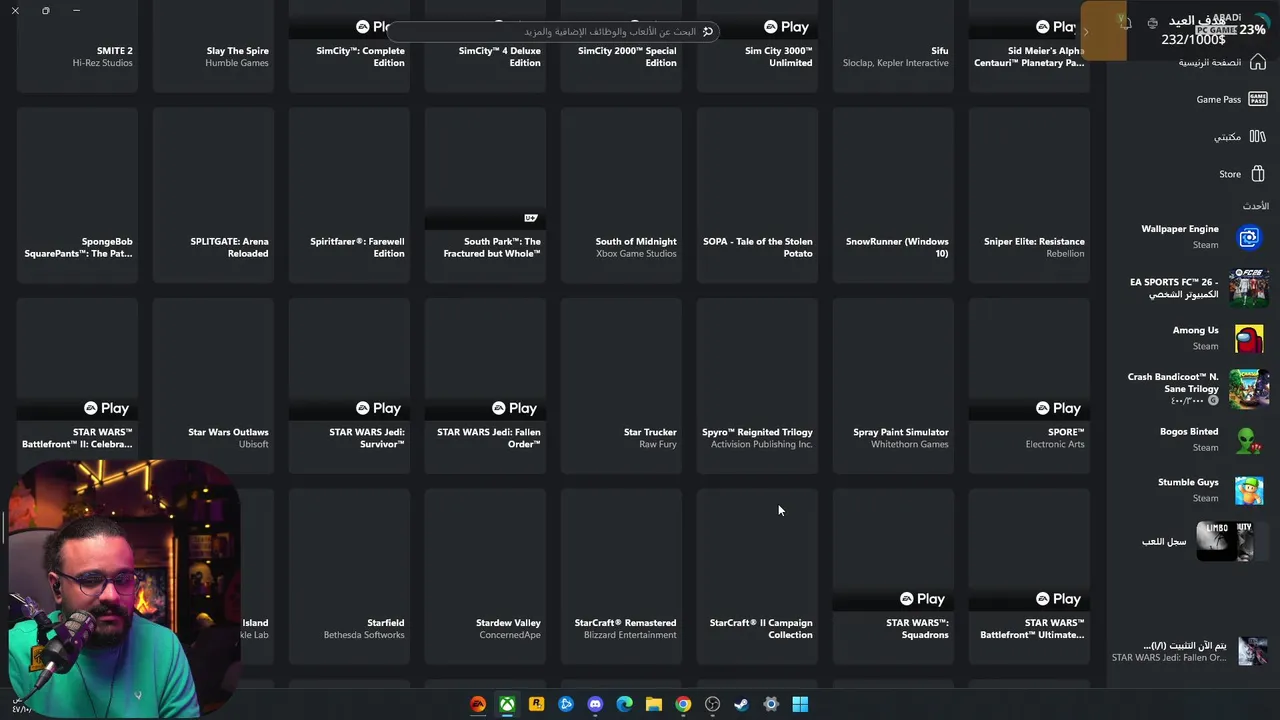Screen dimensions: 1280x720
Task: Open Spyro Reignited Trilogy tile
Action: point(757,386)
